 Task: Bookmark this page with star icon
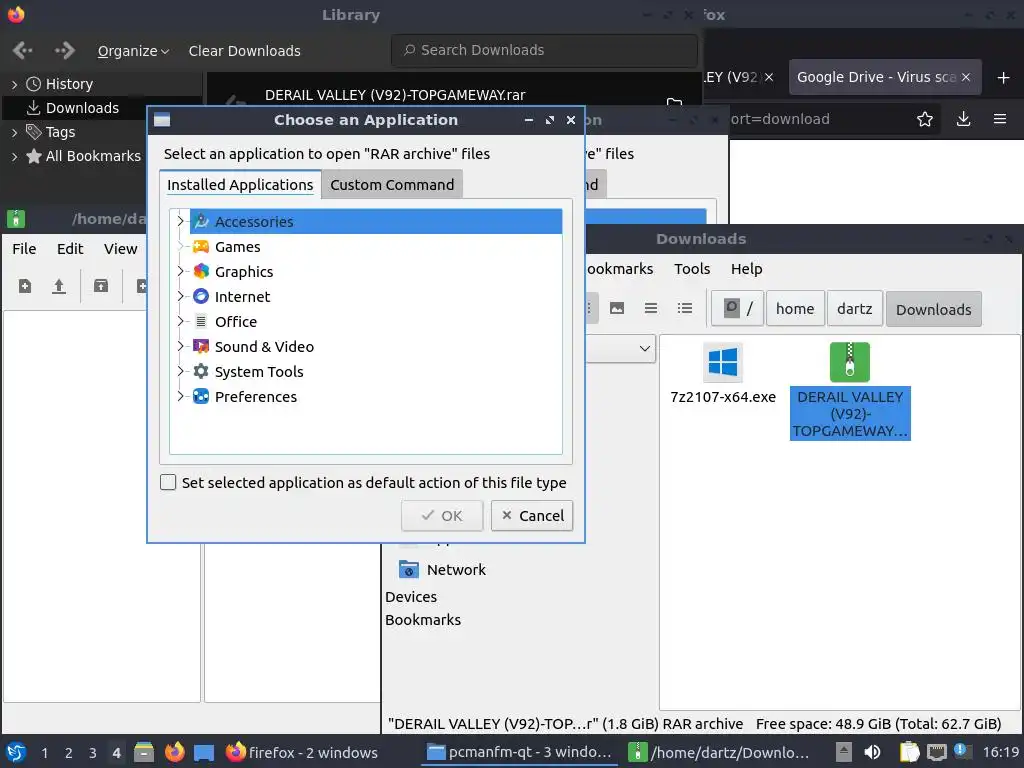pyautogui.click(x=924, y=119)
